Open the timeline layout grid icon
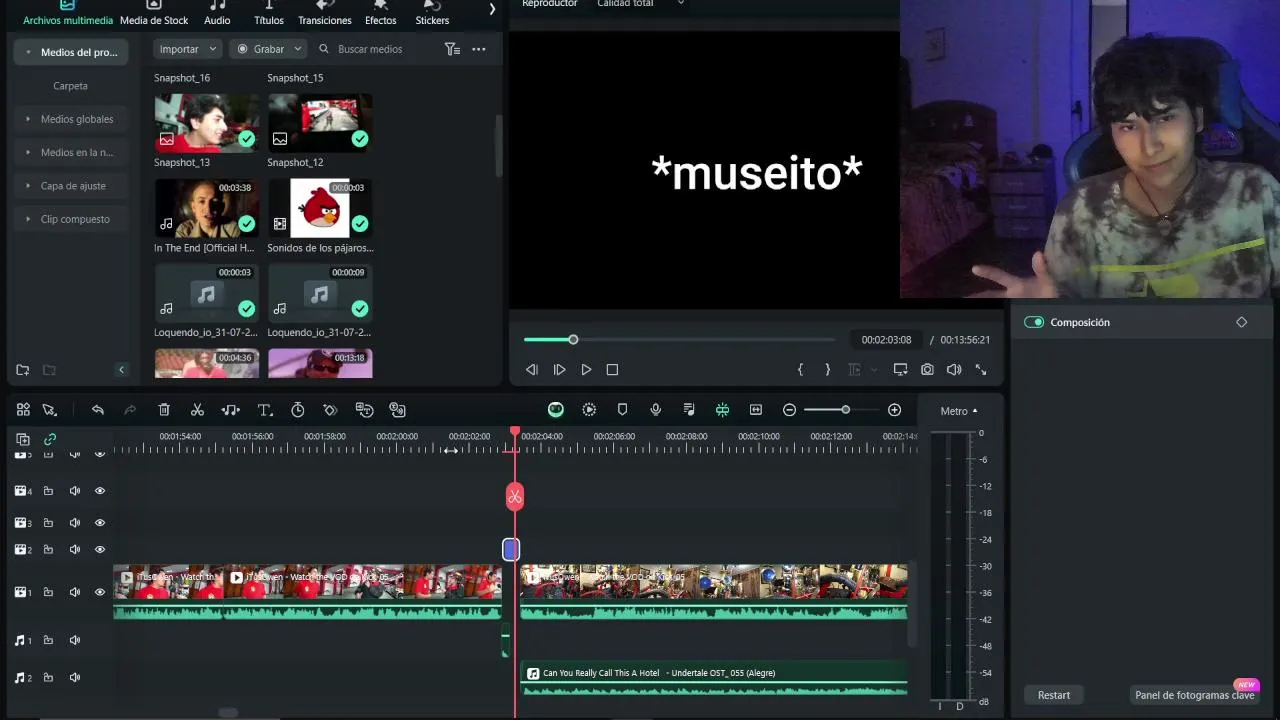 (x=23, y=410)
